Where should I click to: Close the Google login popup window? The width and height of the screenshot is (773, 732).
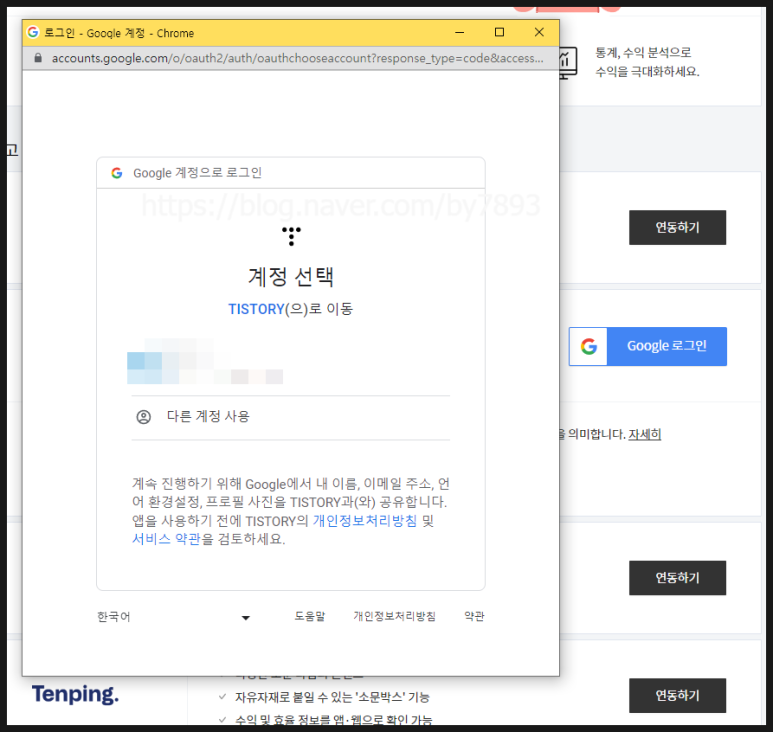point(539,33)
